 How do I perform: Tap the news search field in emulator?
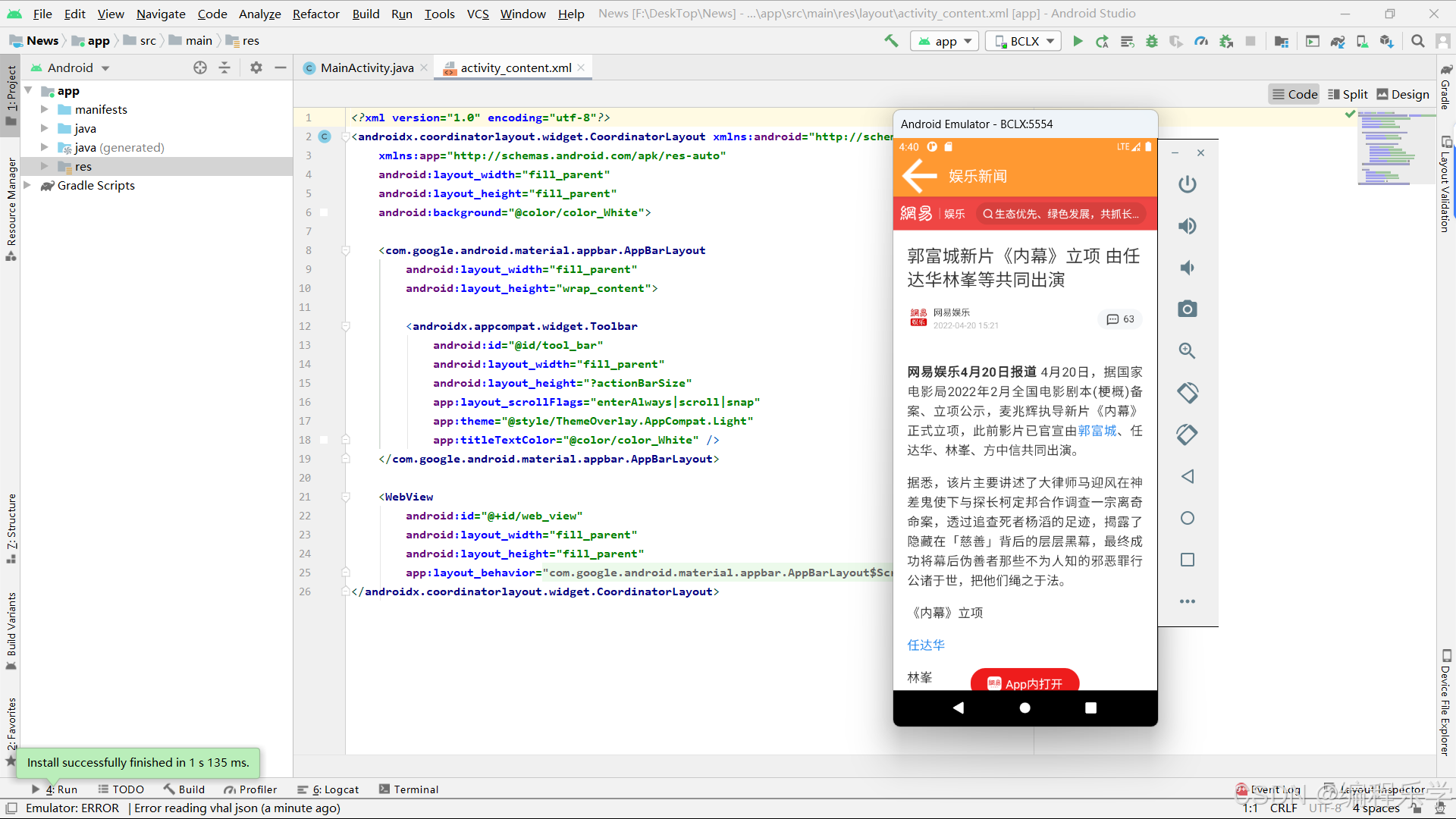(x=1060, y=214)
